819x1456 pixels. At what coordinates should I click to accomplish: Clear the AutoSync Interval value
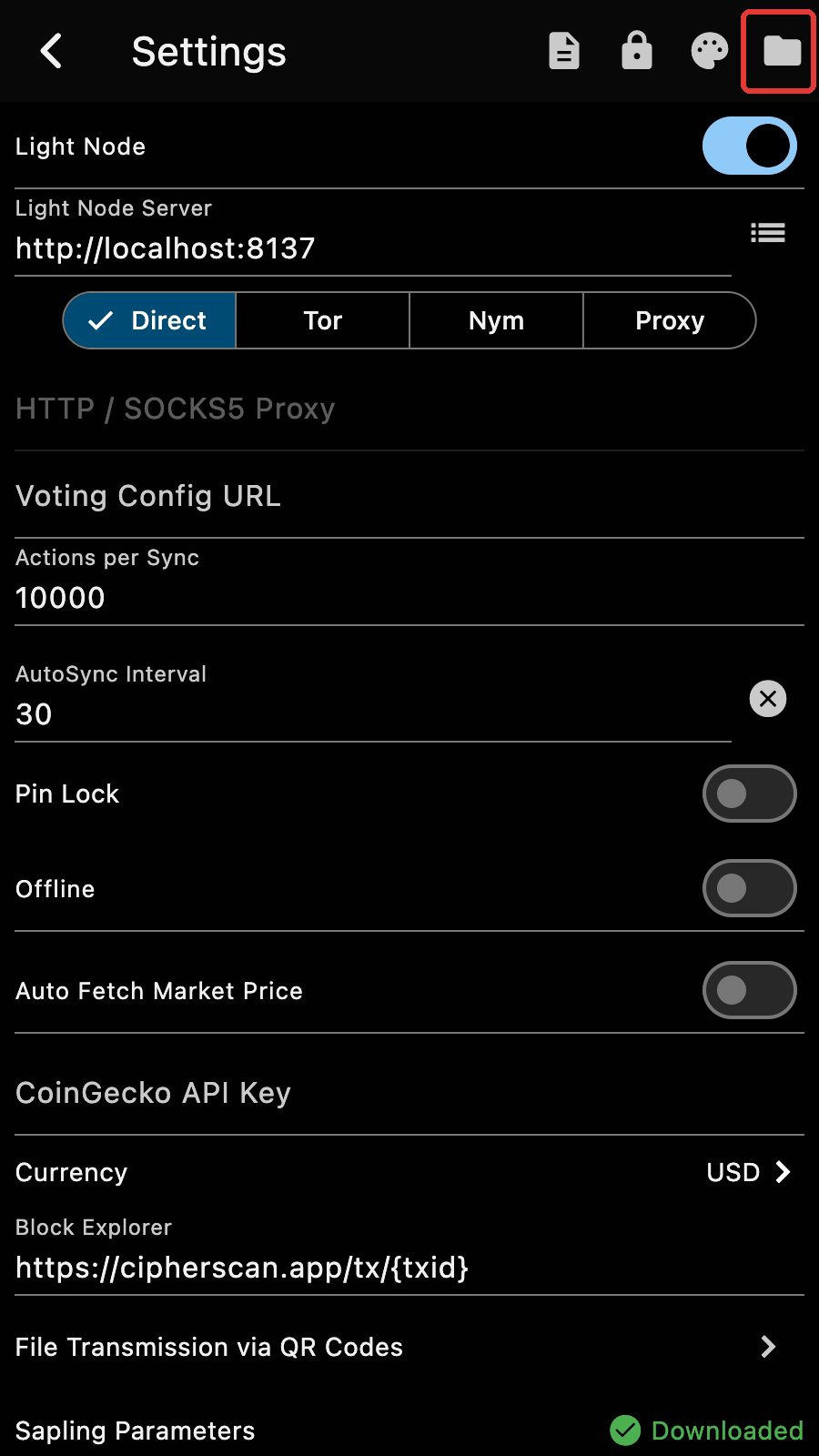pos(768,699)
